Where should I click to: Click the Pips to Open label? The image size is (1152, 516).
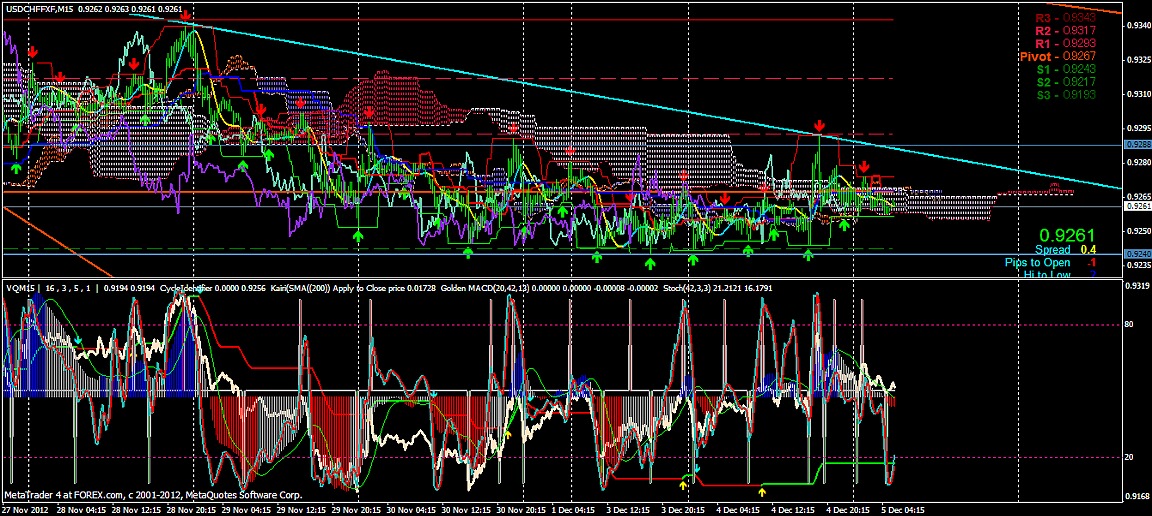(x=1037, y=262)
